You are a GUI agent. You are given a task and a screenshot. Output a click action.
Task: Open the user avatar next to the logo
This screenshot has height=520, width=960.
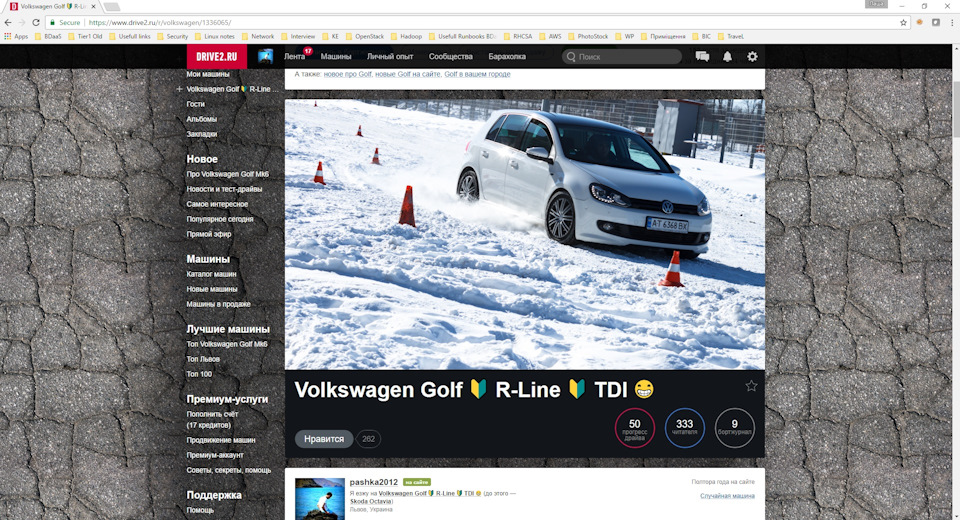tap(265, 56)
